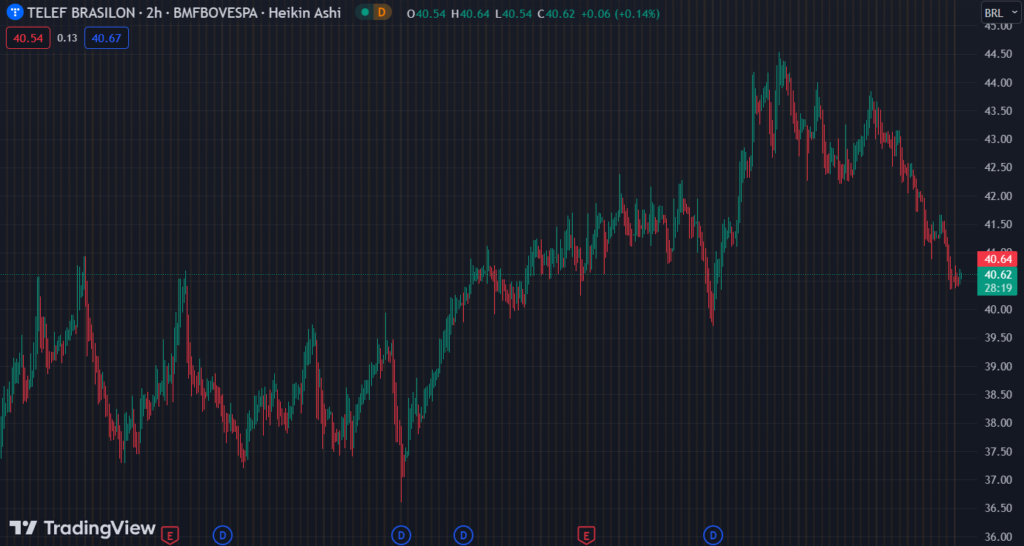The image size is (1024, 546).
Task: Click the 37.50 price scale label
Action: point(999,451)
